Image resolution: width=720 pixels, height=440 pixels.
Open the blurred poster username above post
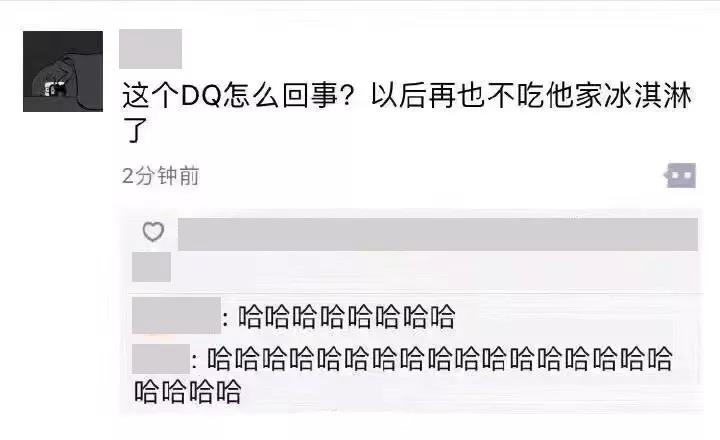point(151,49)
